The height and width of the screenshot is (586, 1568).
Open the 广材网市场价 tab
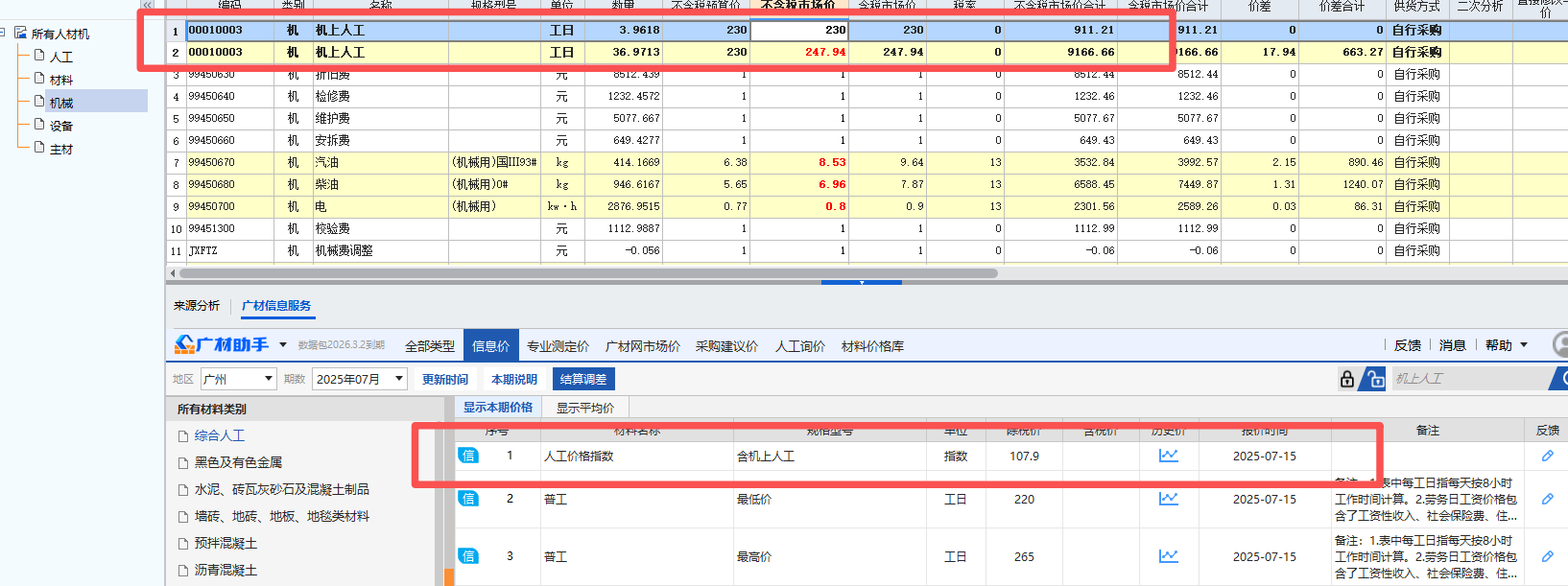(x=643, y=346)
